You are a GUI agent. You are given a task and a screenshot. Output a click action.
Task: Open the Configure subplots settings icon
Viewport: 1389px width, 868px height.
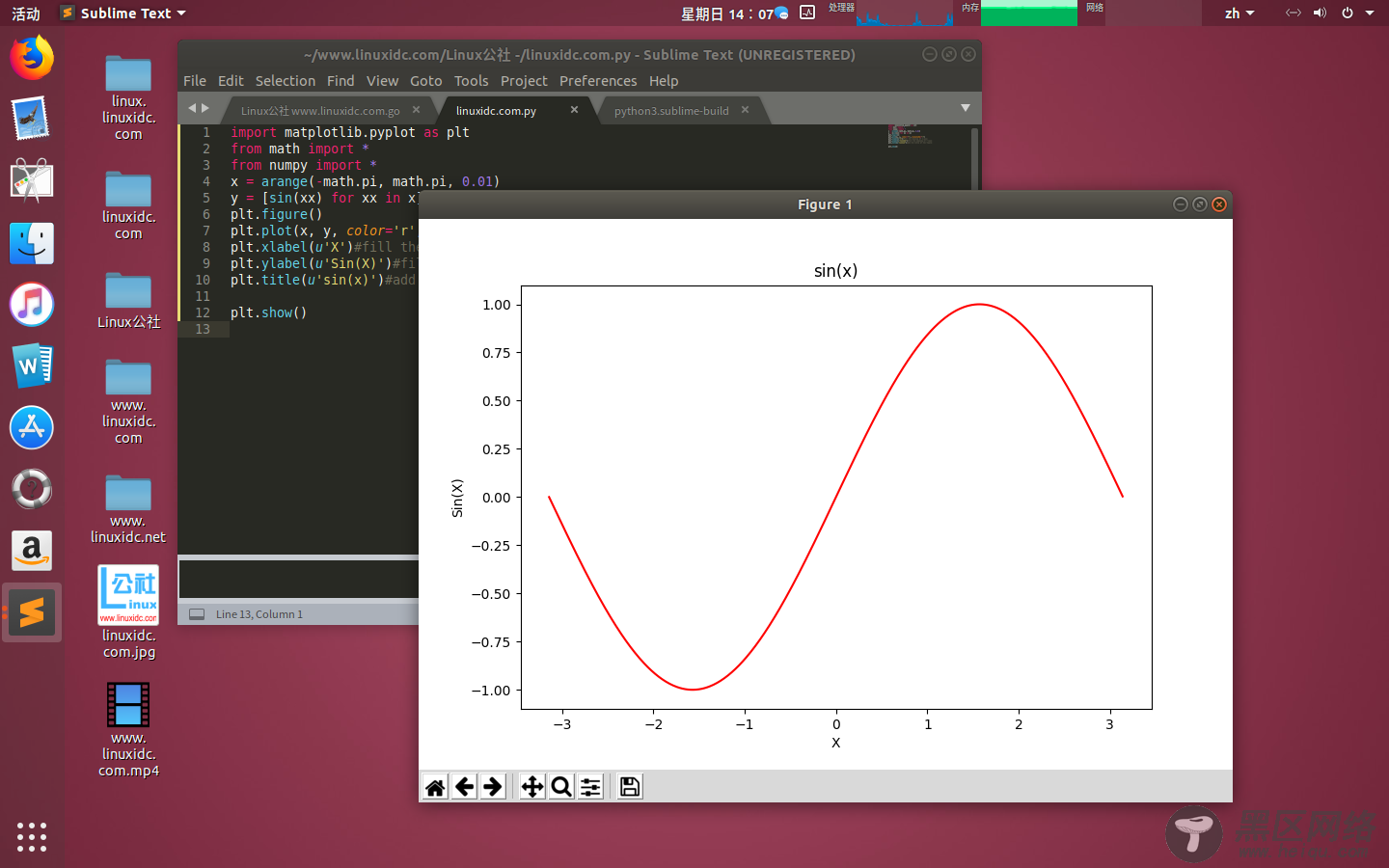[590, 787]
